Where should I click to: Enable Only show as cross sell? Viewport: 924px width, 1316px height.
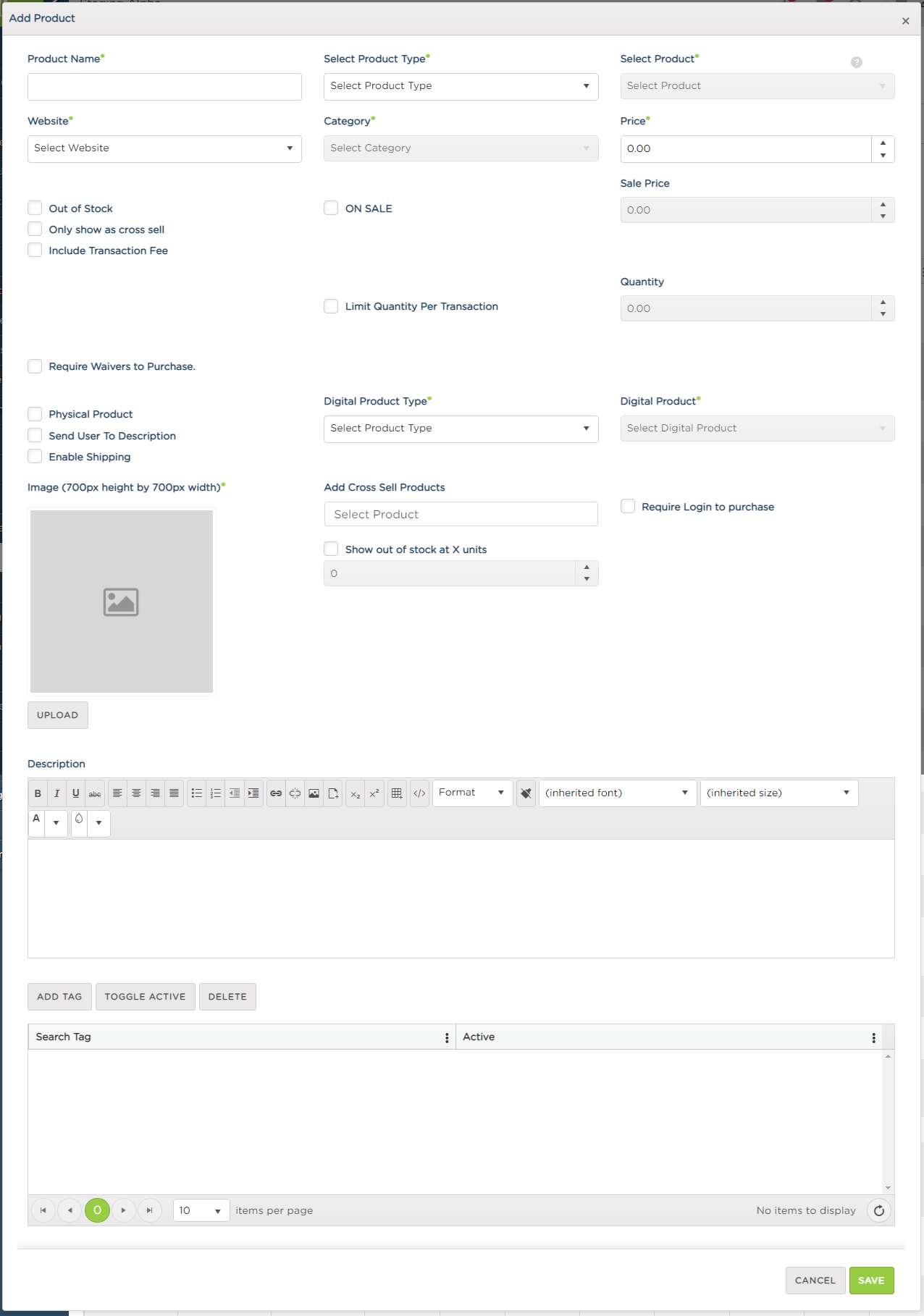coord(35,229)
